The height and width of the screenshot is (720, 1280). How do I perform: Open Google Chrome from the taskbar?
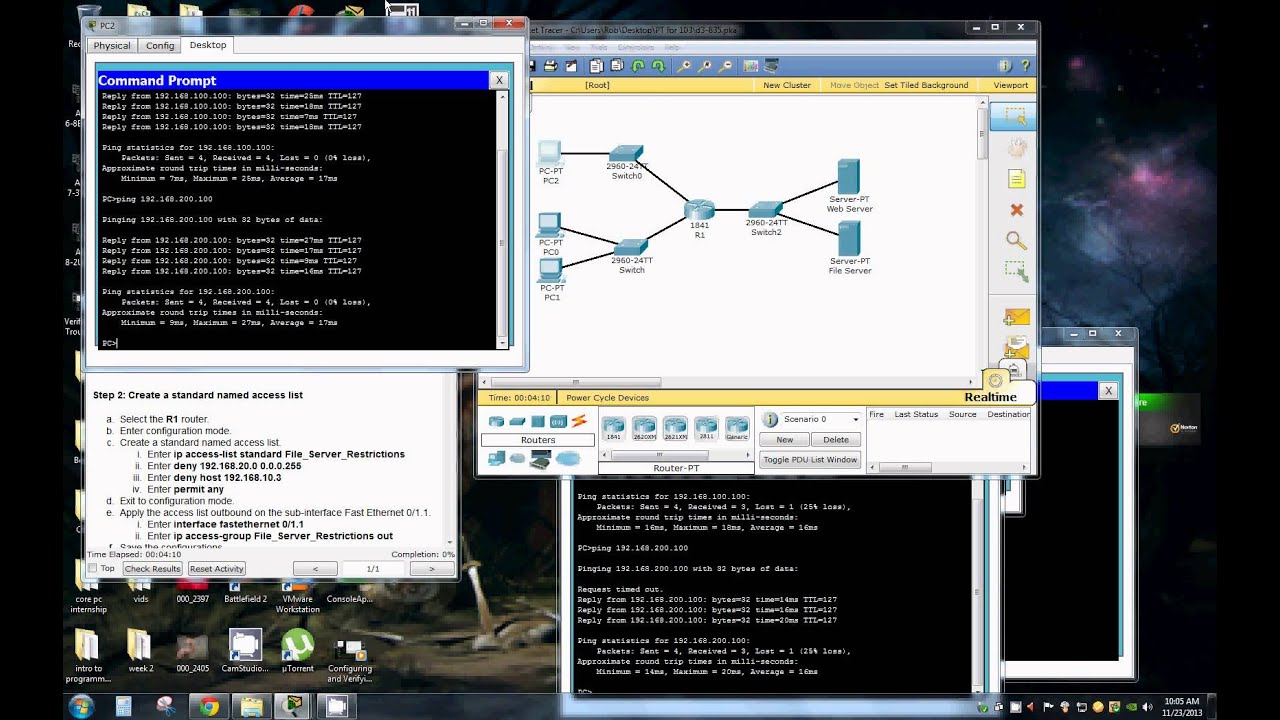click(x=209, y=706)
